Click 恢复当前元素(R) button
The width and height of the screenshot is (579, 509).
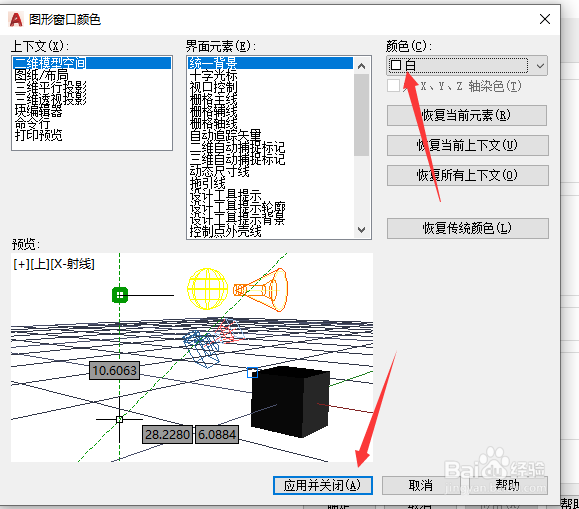(467, 115)
